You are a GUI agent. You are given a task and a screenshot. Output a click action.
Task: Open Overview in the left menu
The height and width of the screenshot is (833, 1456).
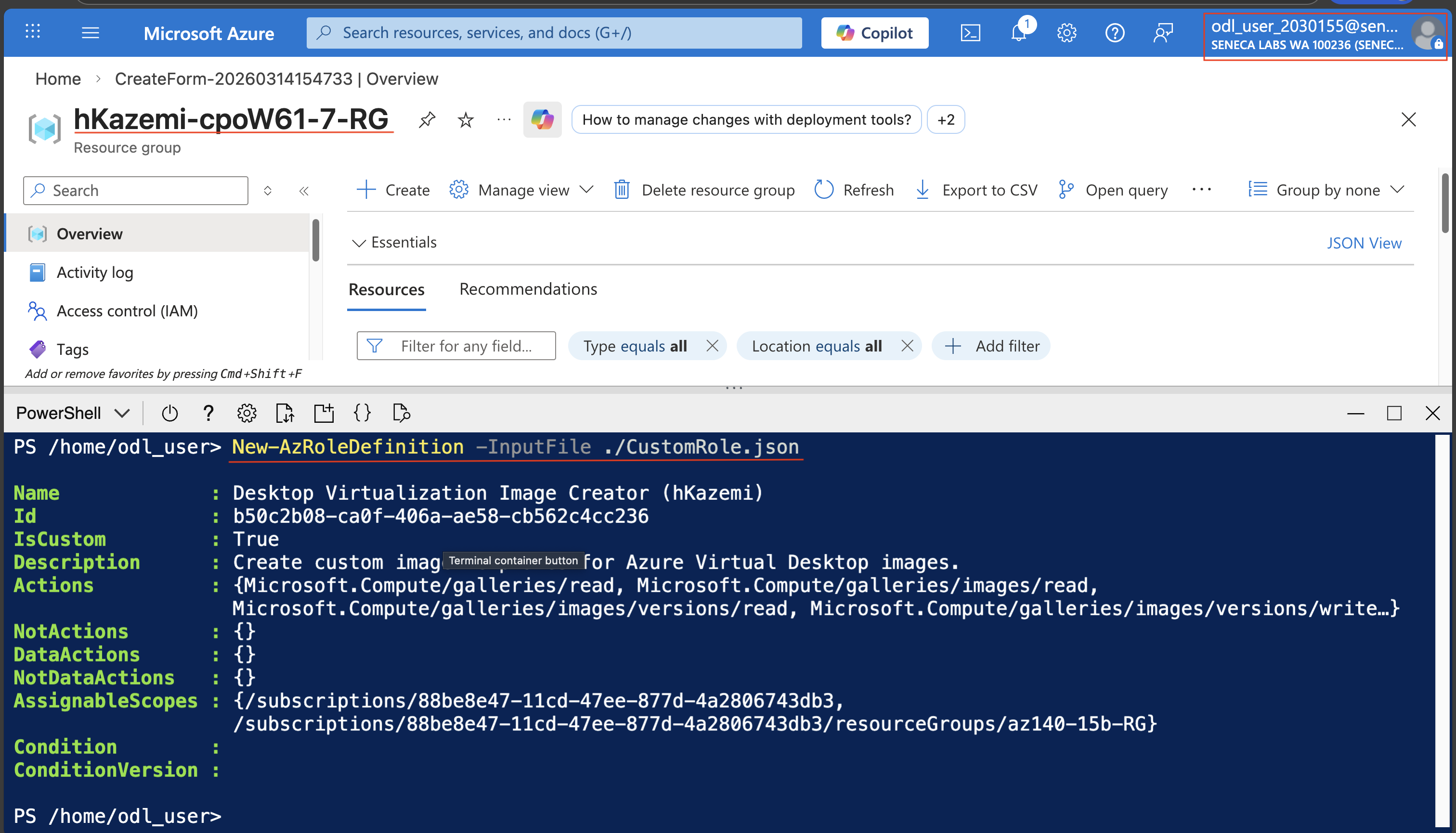[x=157, y=234]
